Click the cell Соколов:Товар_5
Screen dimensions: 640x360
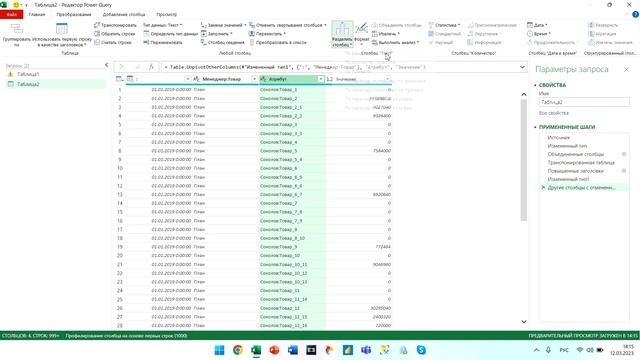pyautogui.click(x=292, y=151)
